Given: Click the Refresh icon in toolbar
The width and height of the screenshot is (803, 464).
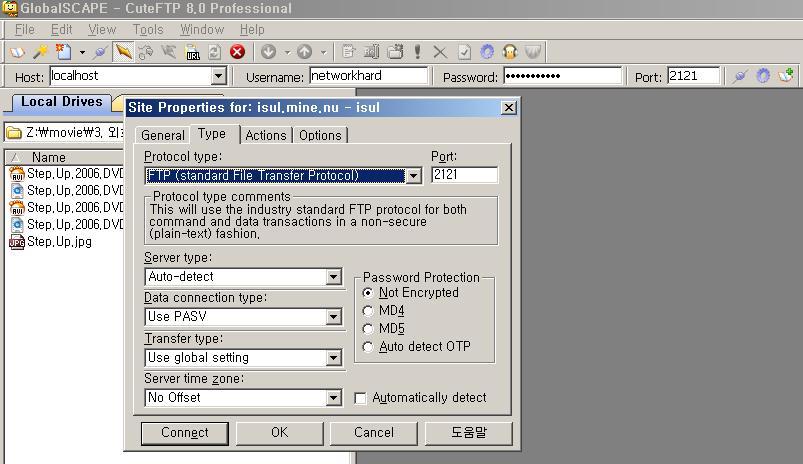Looking at the screenshot, I should click(215, 52).
